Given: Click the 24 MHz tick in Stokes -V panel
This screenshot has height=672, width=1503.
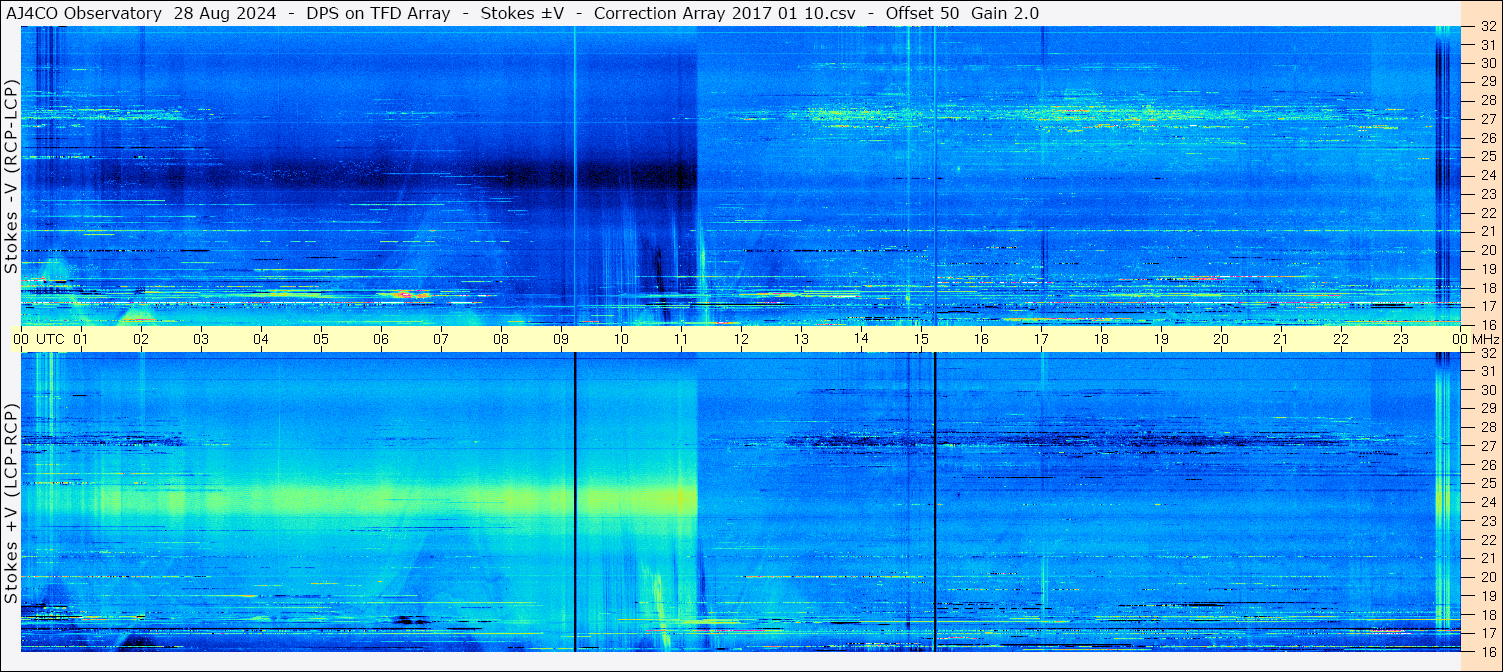Looking at the screenshot, I should pos(1487,175).
